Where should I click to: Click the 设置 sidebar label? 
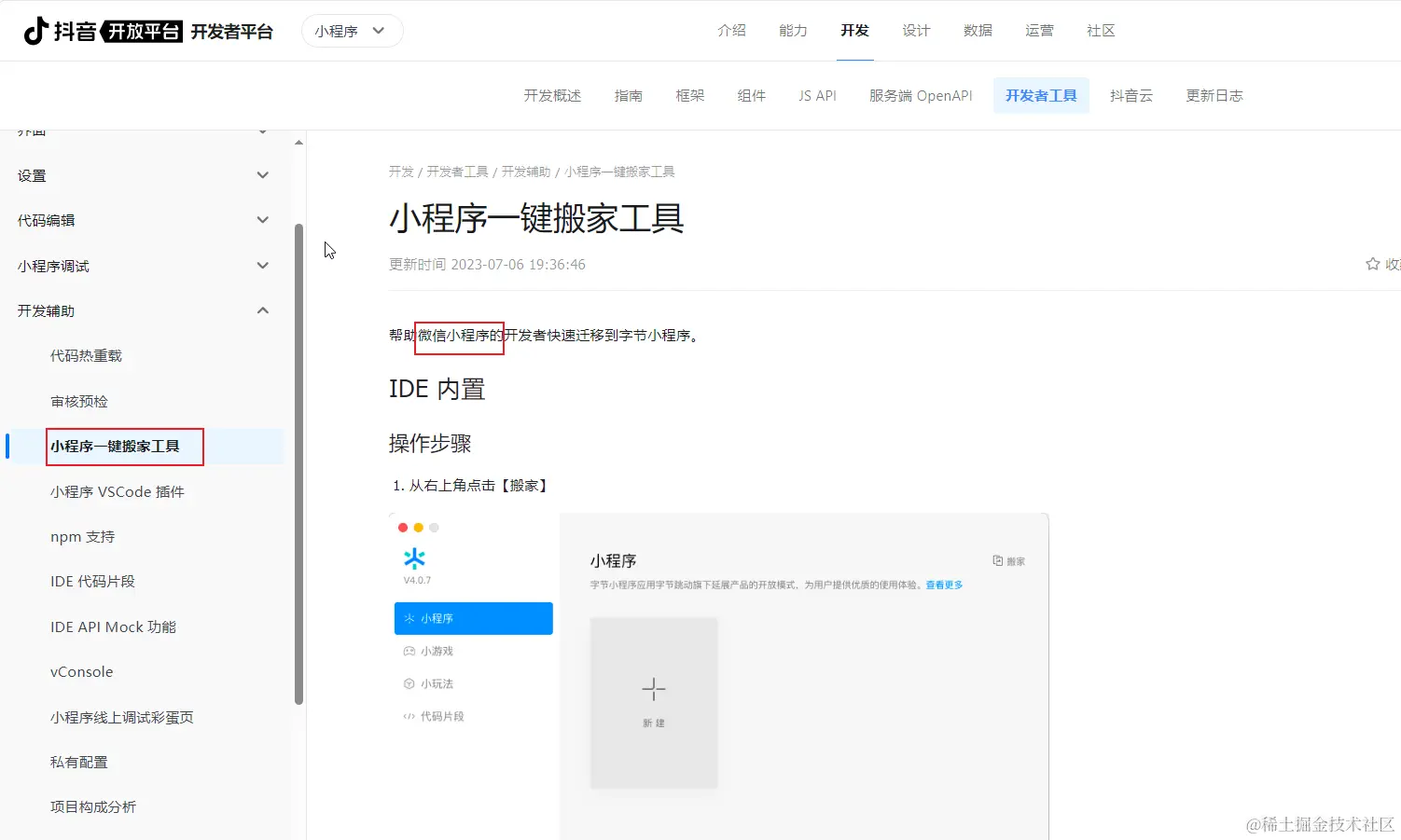(32, 175)
